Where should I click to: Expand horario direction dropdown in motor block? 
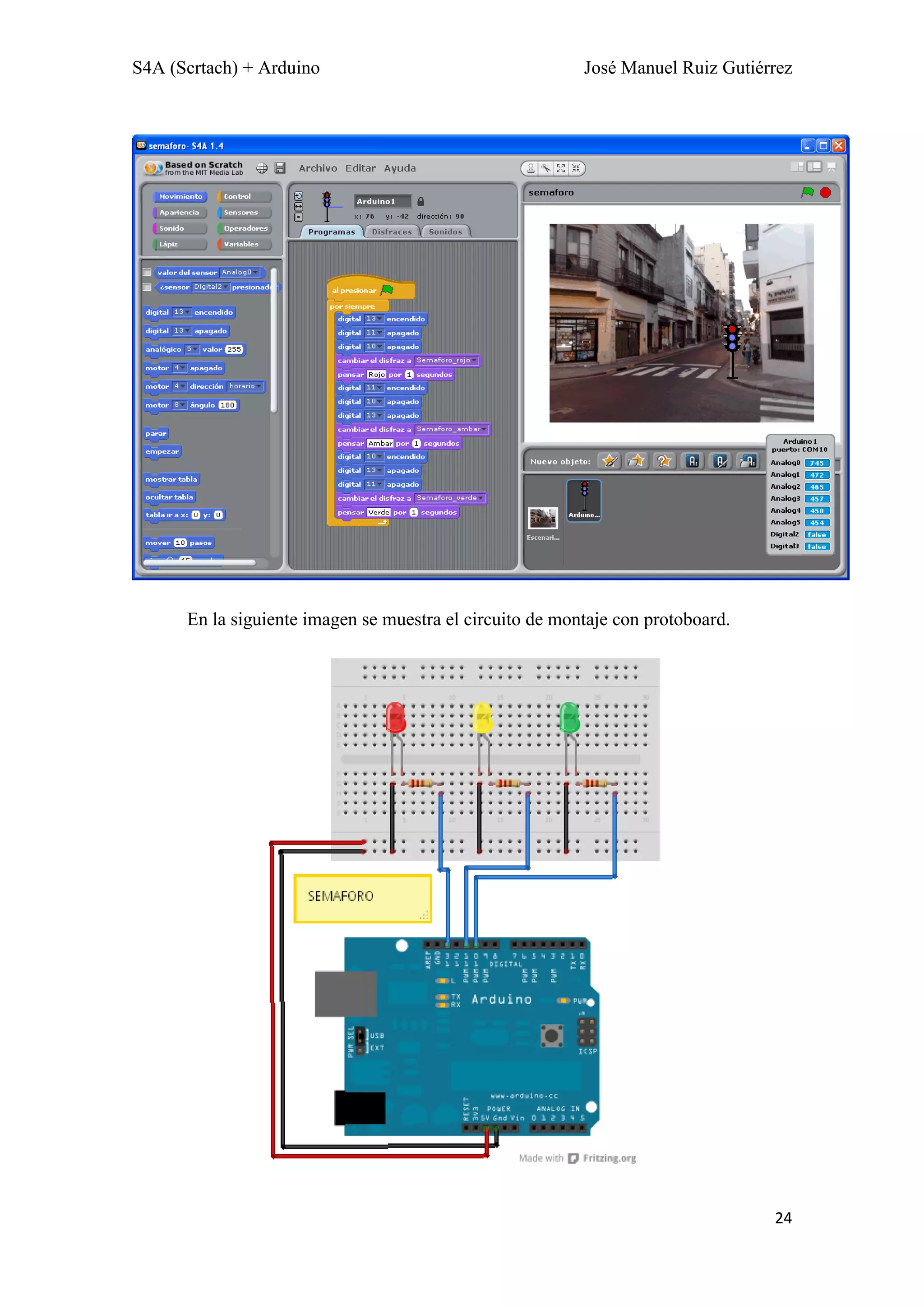[259, 386]
